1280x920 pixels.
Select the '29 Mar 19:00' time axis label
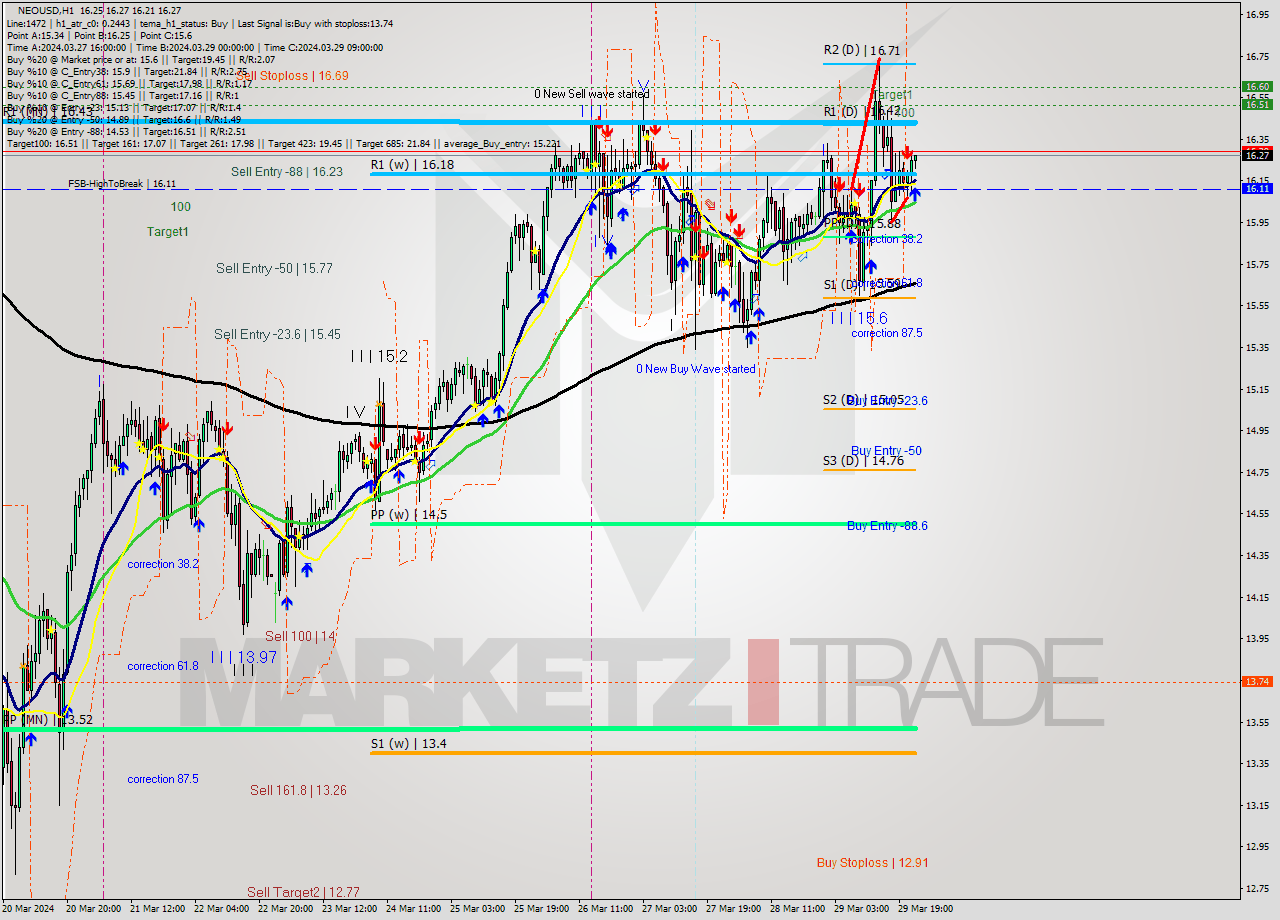[x=925, y=909]
